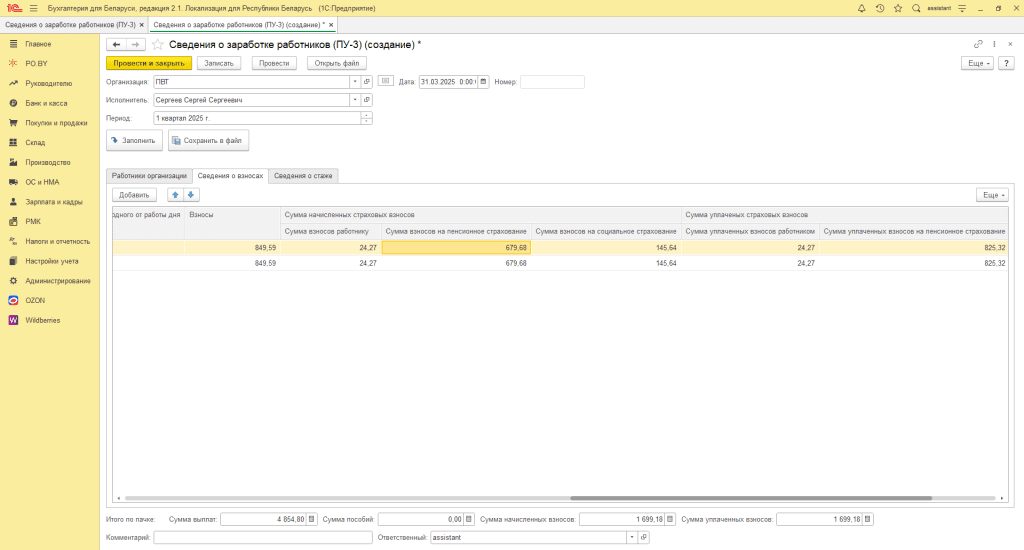Click Записать button
The height and width of the screenshot is (550, 1024).
point(219,63)
